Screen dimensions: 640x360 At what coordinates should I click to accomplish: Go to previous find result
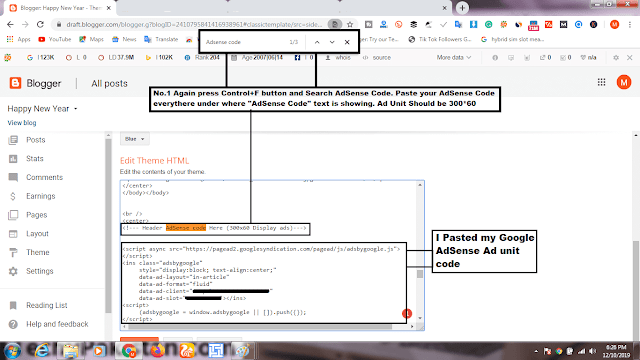pyautogui.click(x=317, y=42)
